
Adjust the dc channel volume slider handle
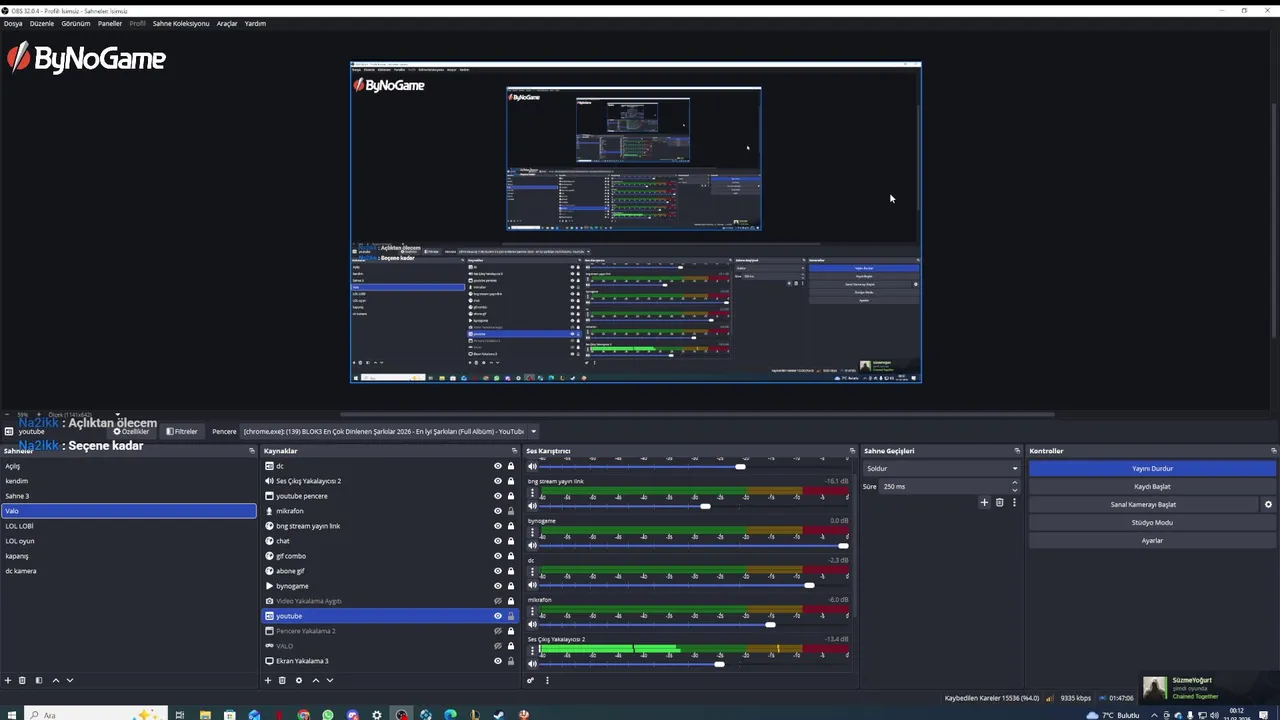(809, 585)
